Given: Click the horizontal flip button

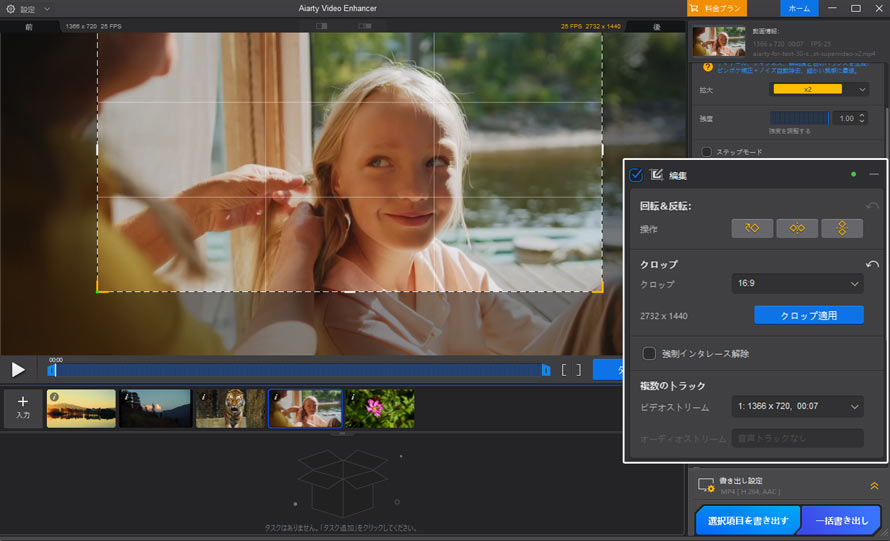Looking at the screenshot, I should [797, 228].
